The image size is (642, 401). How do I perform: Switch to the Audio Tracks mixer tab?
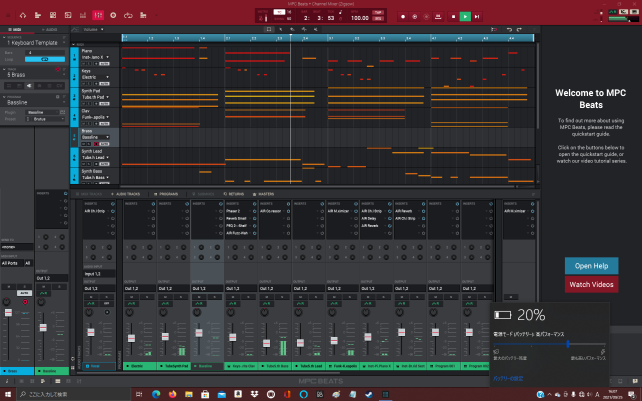(125, 194)
